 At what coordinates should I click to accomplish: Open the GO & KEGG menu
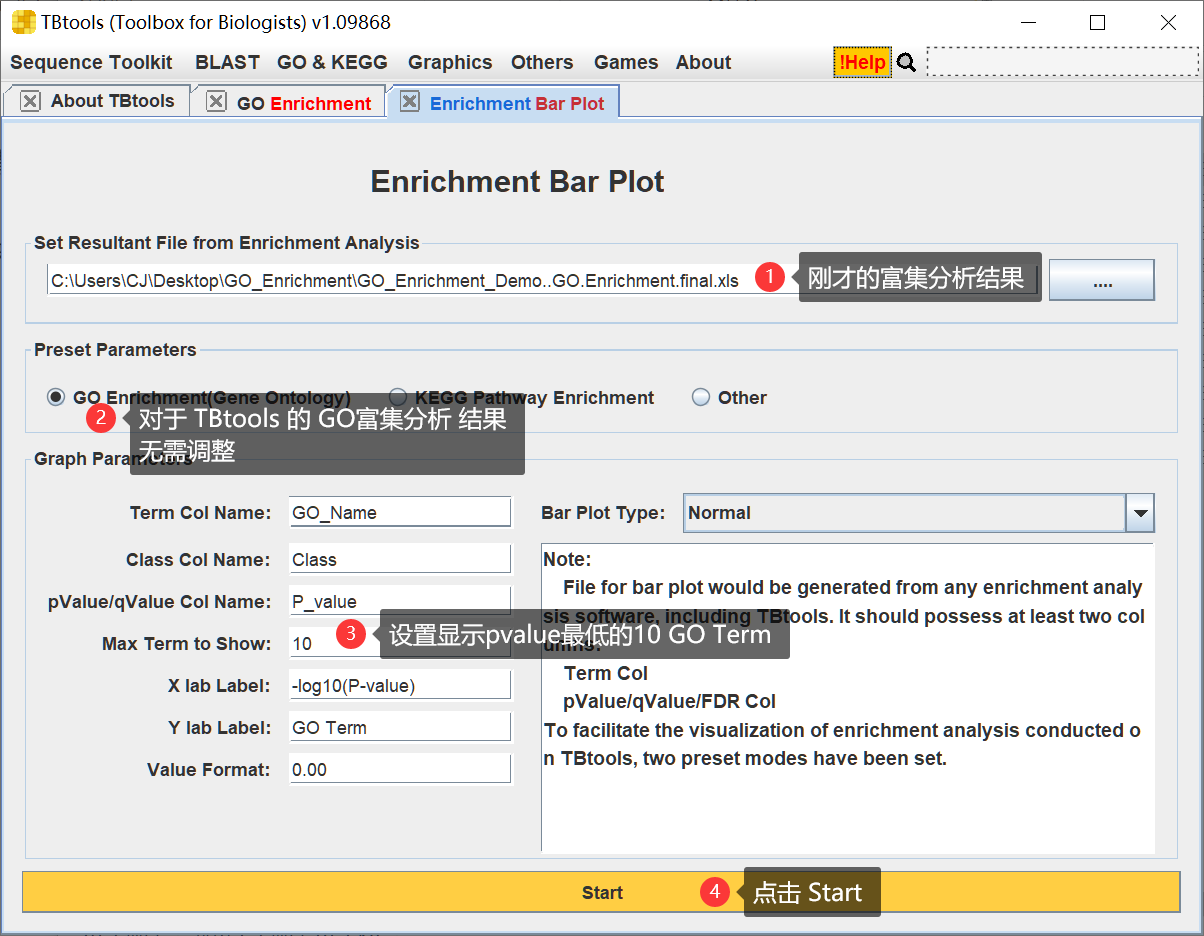(x=332, y=62)
